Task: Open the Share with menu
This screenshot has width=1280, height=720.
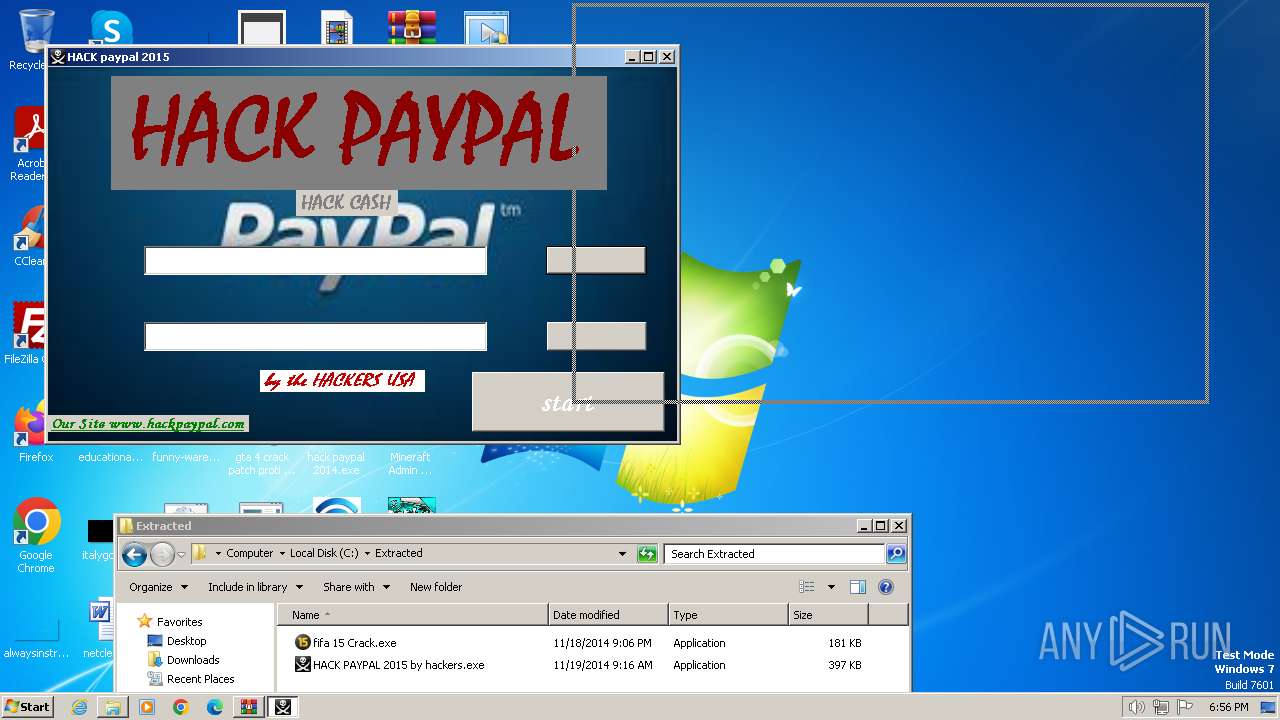Action: pos(356,587)
